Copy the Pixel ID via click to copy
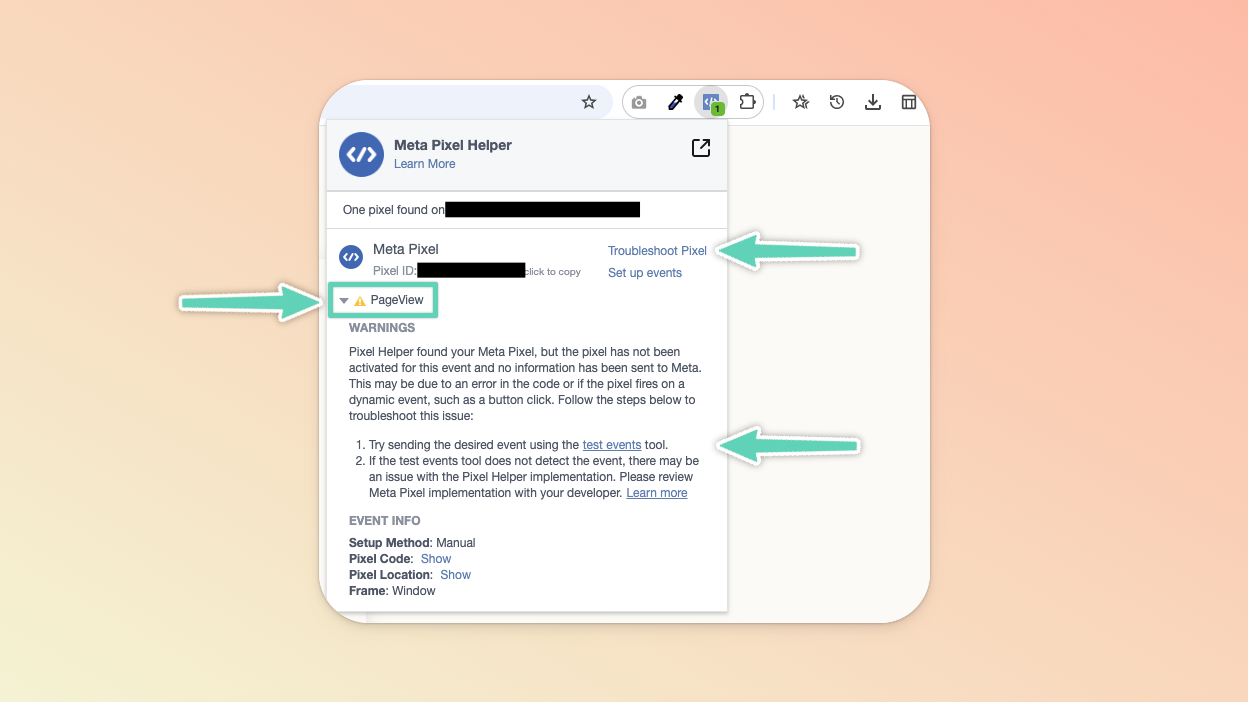The width and height of the screenshot is (1248, 702). click(x=553, y=272)
